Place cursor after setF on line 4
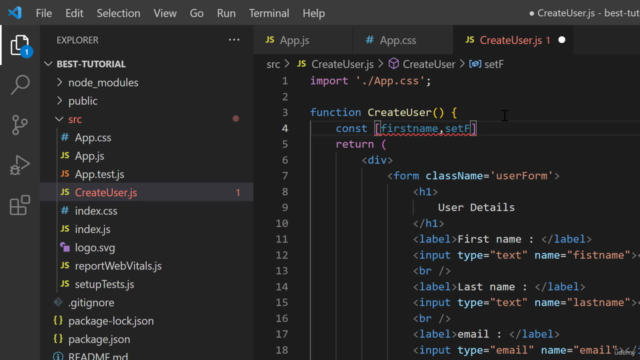 click(x=470, y=129)
